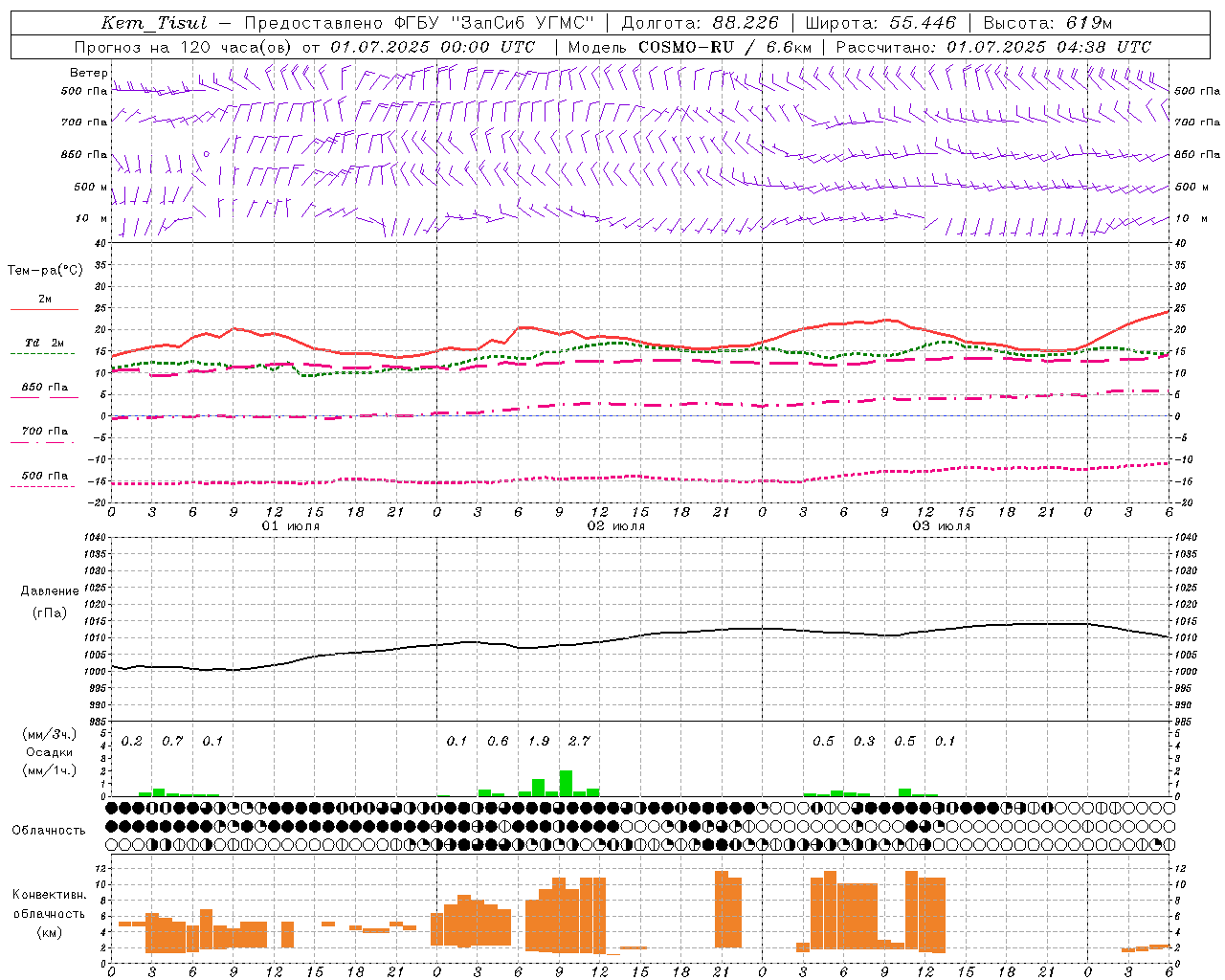
Task: Click the 'Осадки' precipitation label
Action: pos(50,752)
